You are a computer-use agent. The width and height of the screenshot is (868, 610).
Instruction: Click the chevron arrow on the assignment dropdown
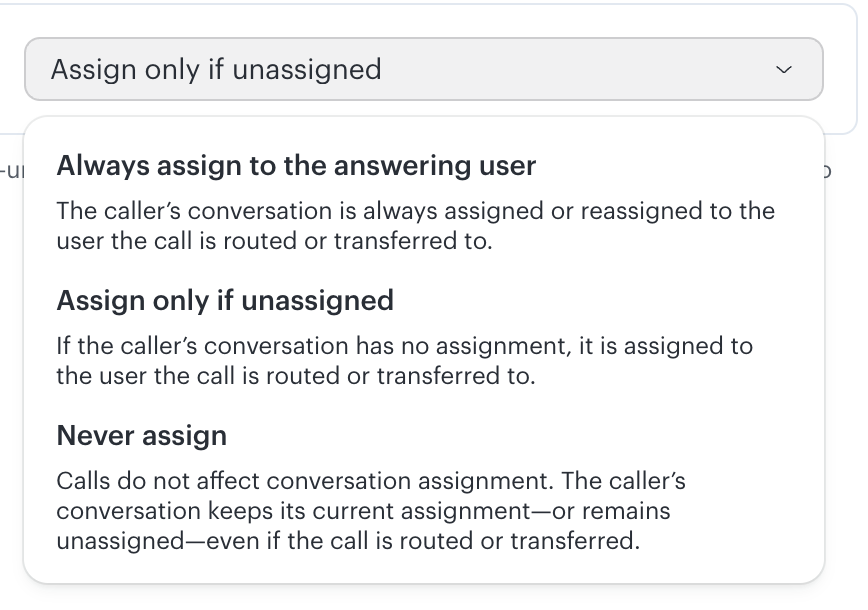pos(784,70)
